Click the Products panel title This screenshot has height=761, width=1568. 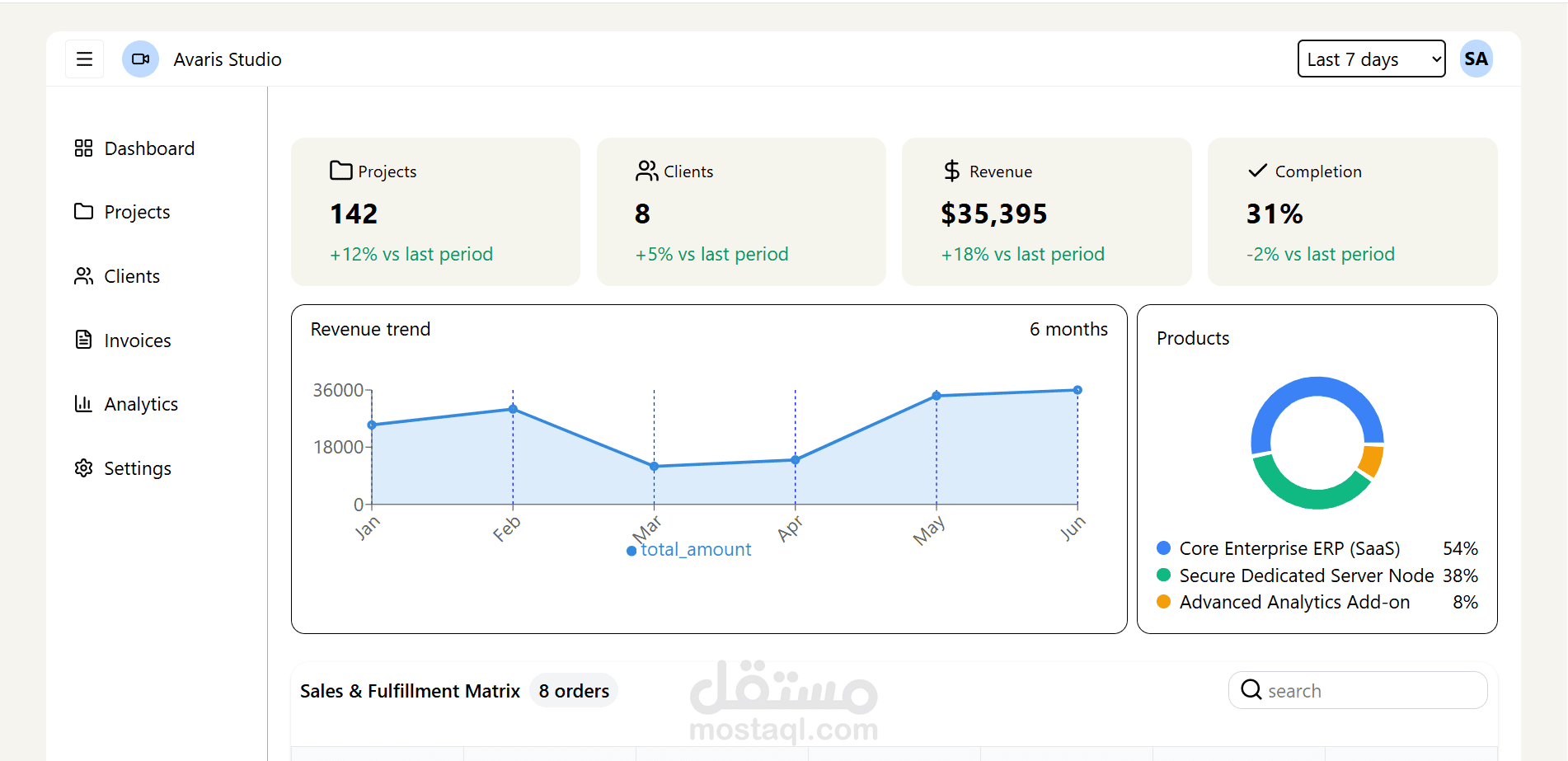[1193, 338]
